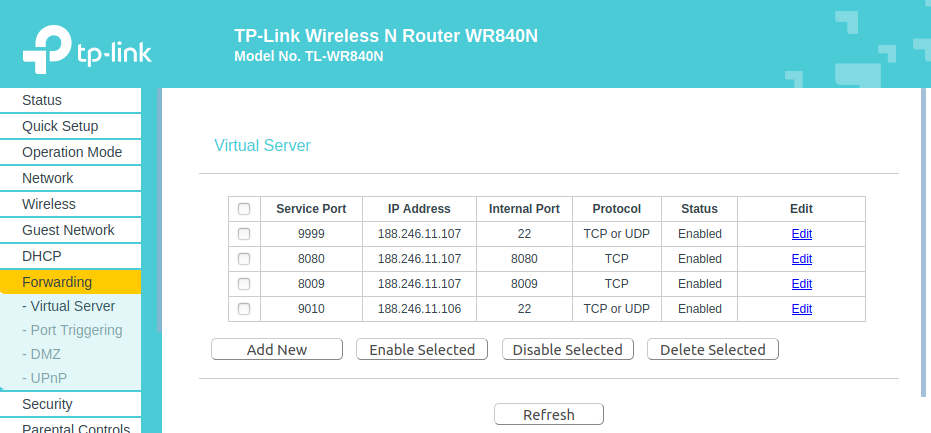The width and height of the screenshot is (931, 433).
Task: Select the checkbox for port 8080 row
Action: coord(244,259)
